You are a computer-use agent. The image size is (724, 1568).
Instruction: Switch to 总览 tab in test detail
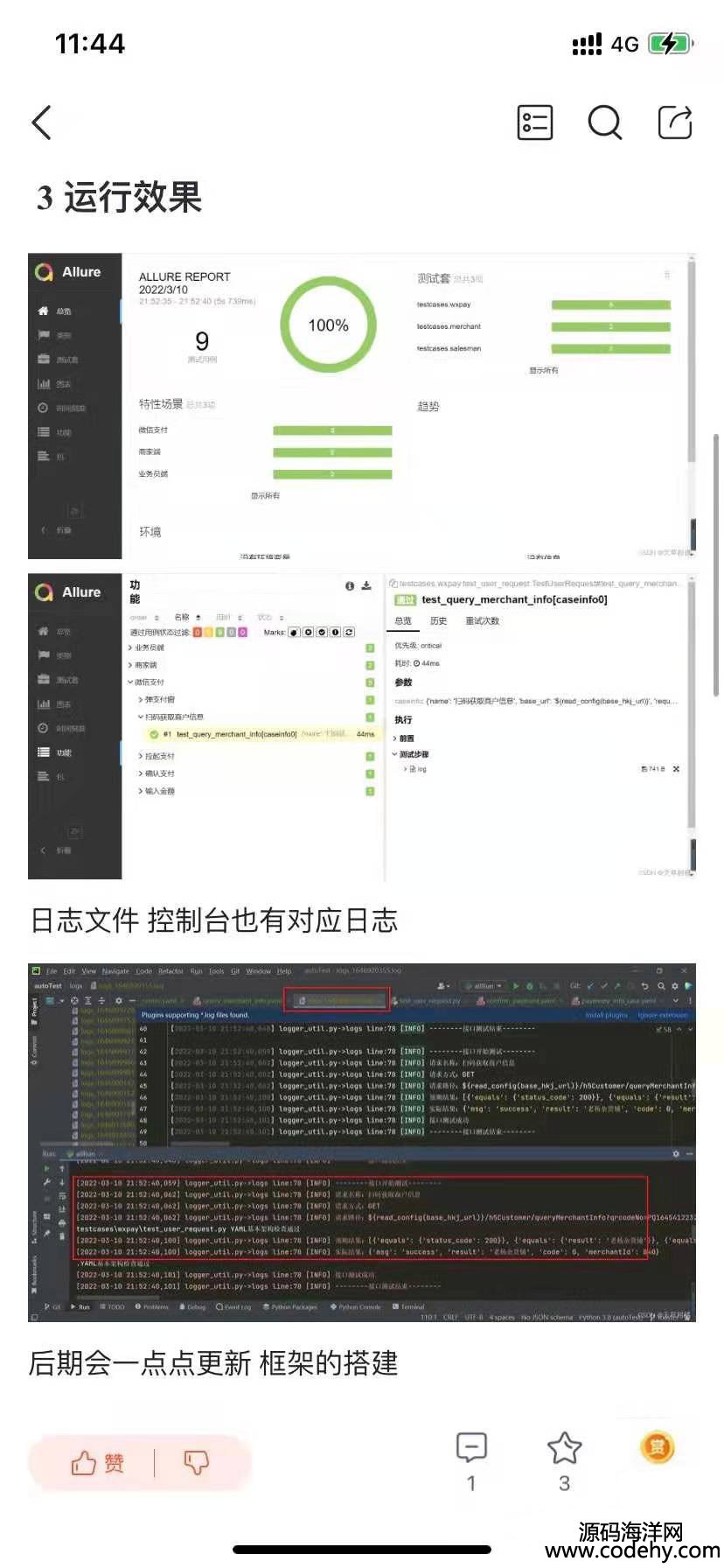(x=403, y=620)
